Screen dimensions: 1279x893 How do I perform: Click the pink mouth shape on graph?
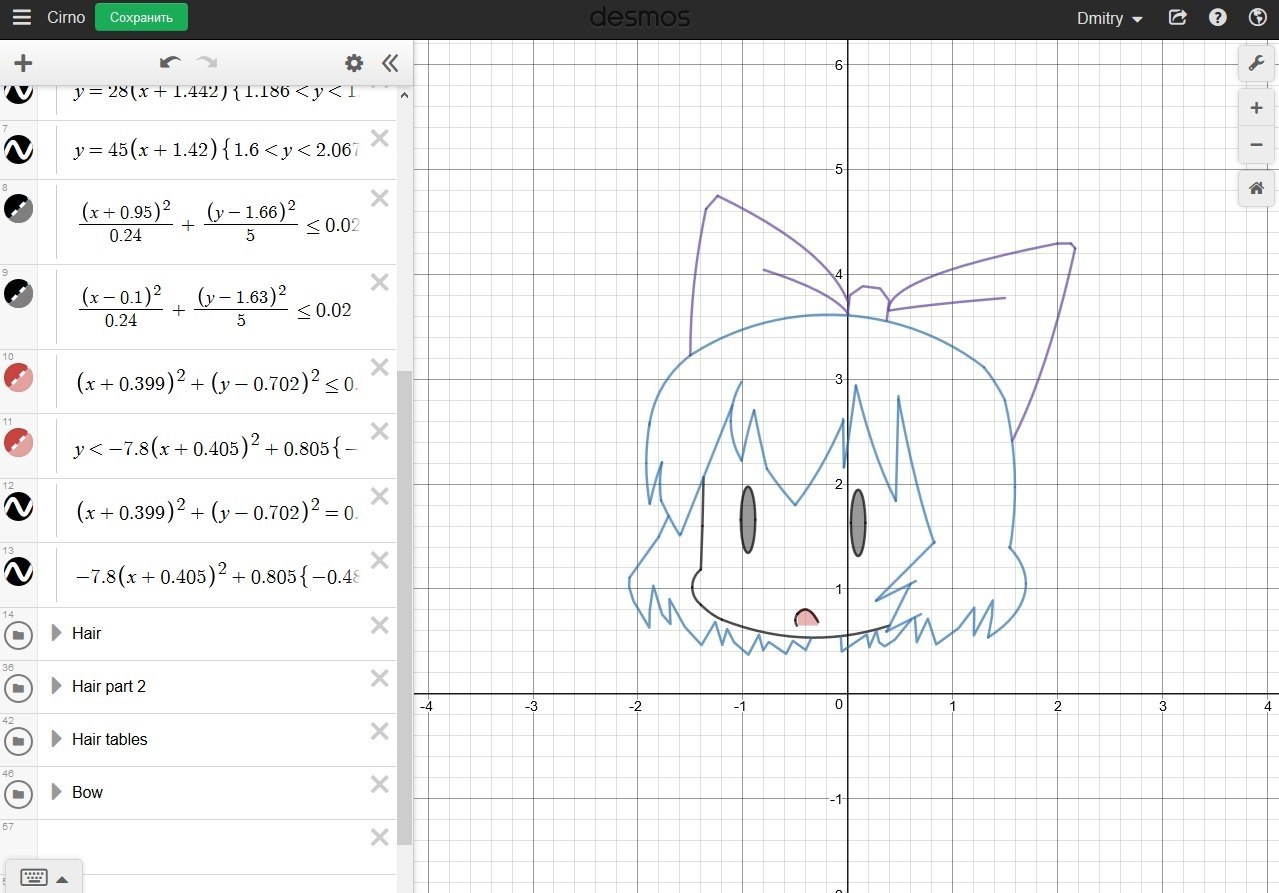click(806, 618)
